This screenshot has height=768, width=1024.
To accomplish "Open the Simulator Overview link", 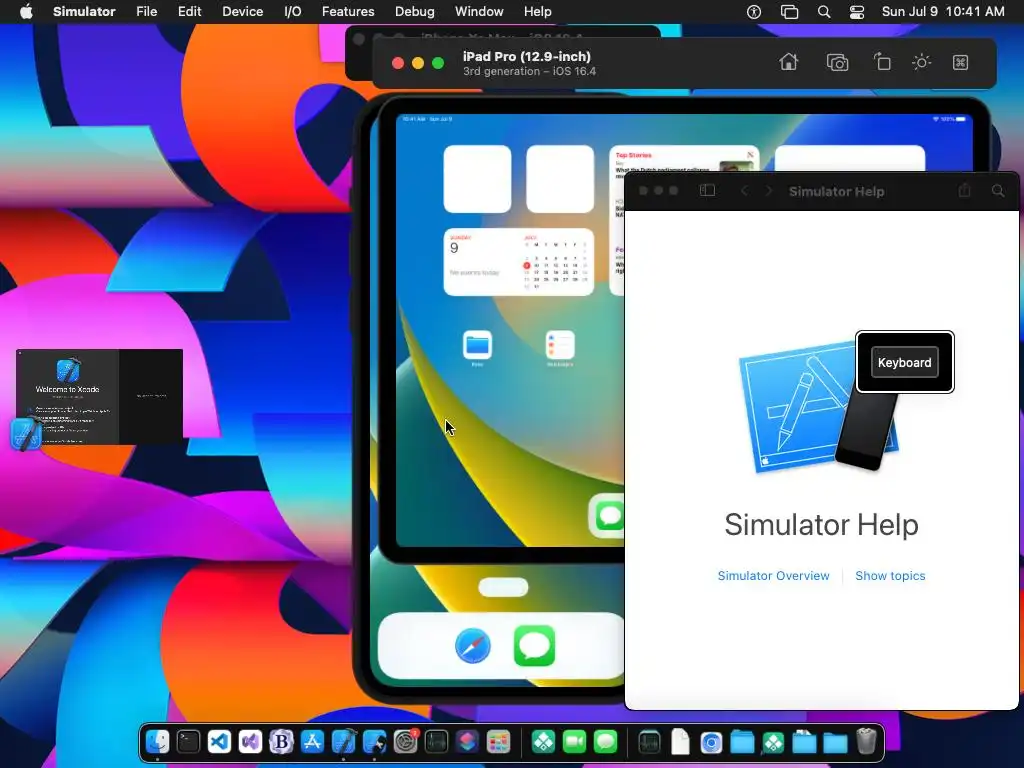I will (x=773, y=575).
